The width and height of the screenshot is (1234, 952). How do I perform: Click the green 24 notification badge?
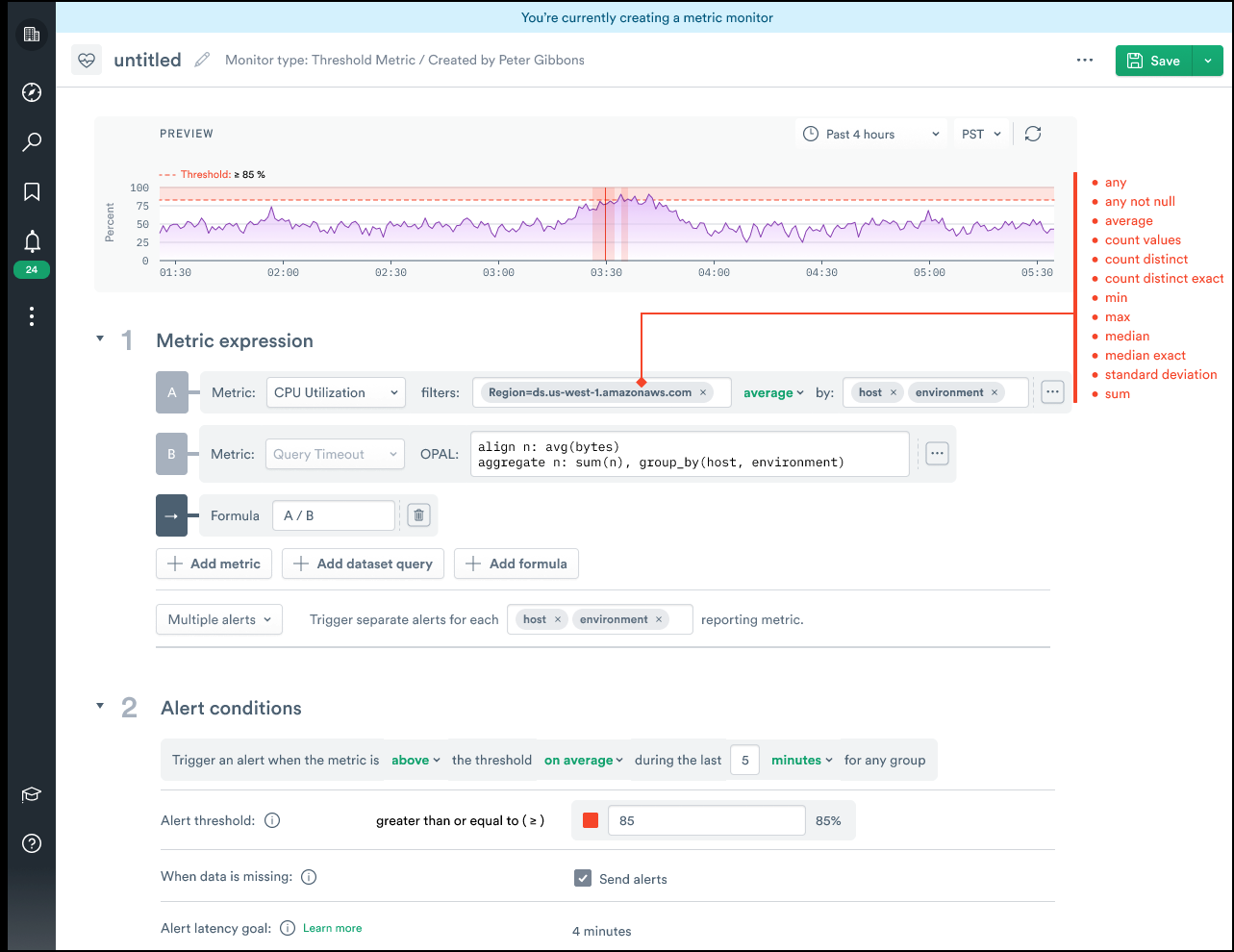tap(32, 270)
